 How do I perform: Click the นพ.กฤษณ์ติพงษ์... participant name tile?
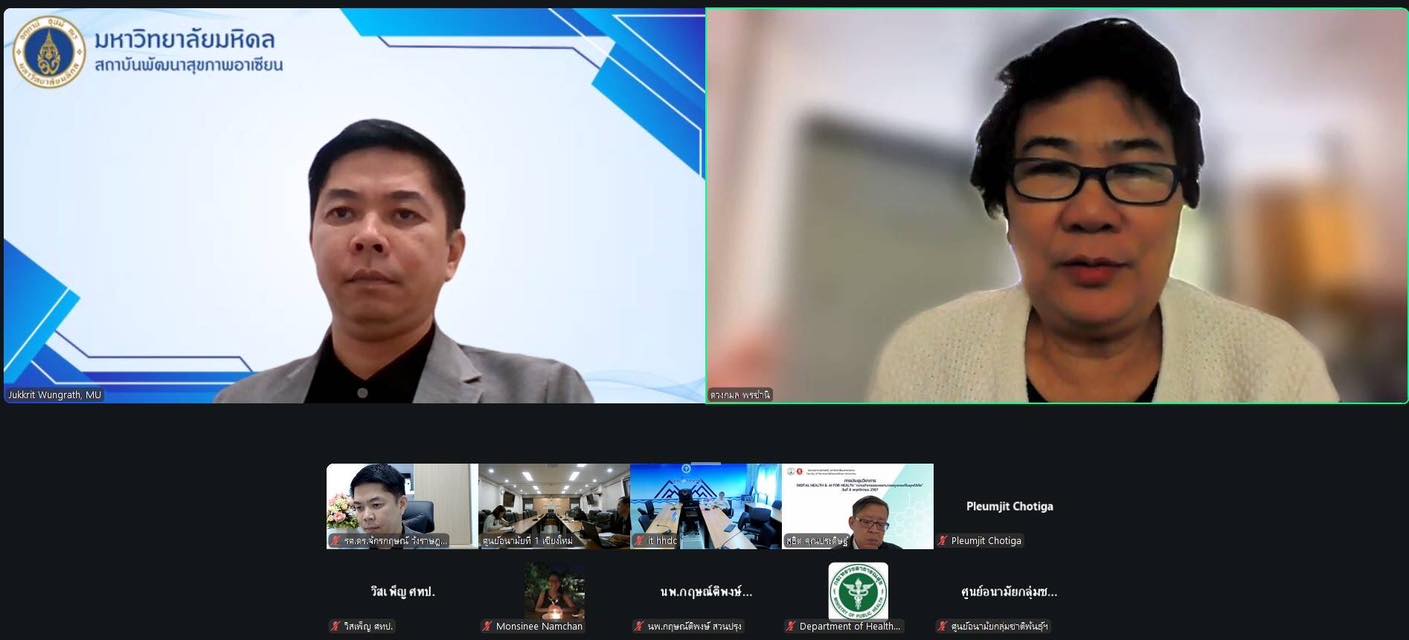[x=706, y=592]
